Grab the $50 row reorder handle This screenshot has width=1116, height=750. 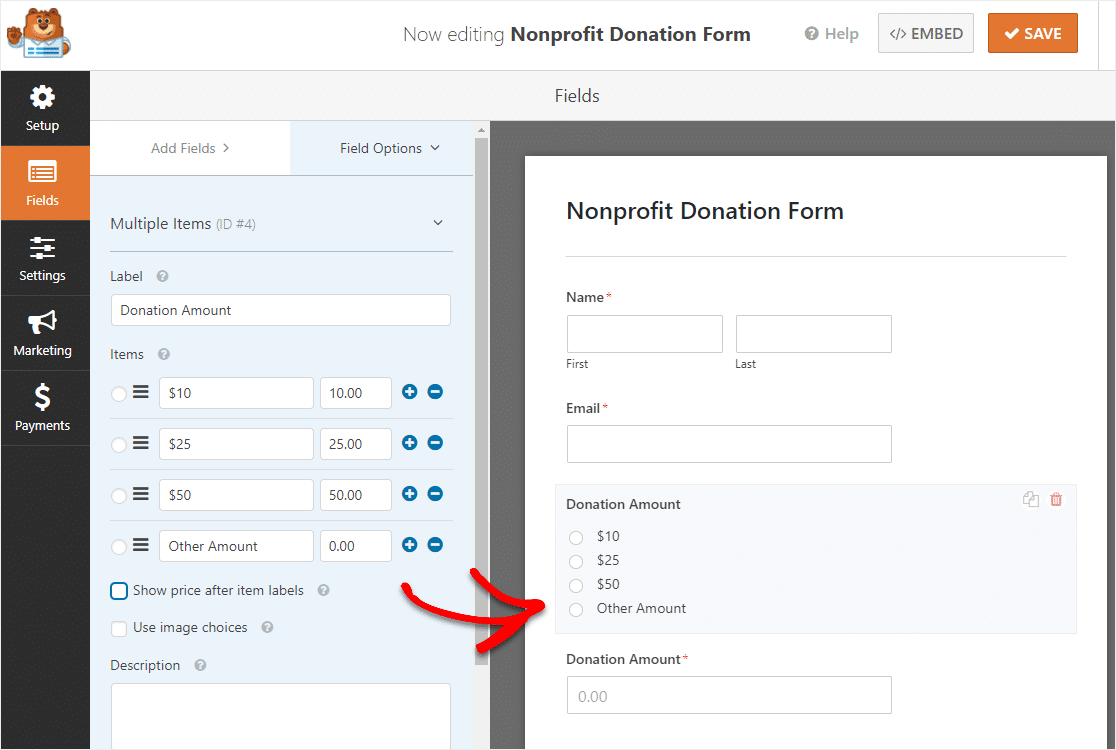click(x=141, y=495)
